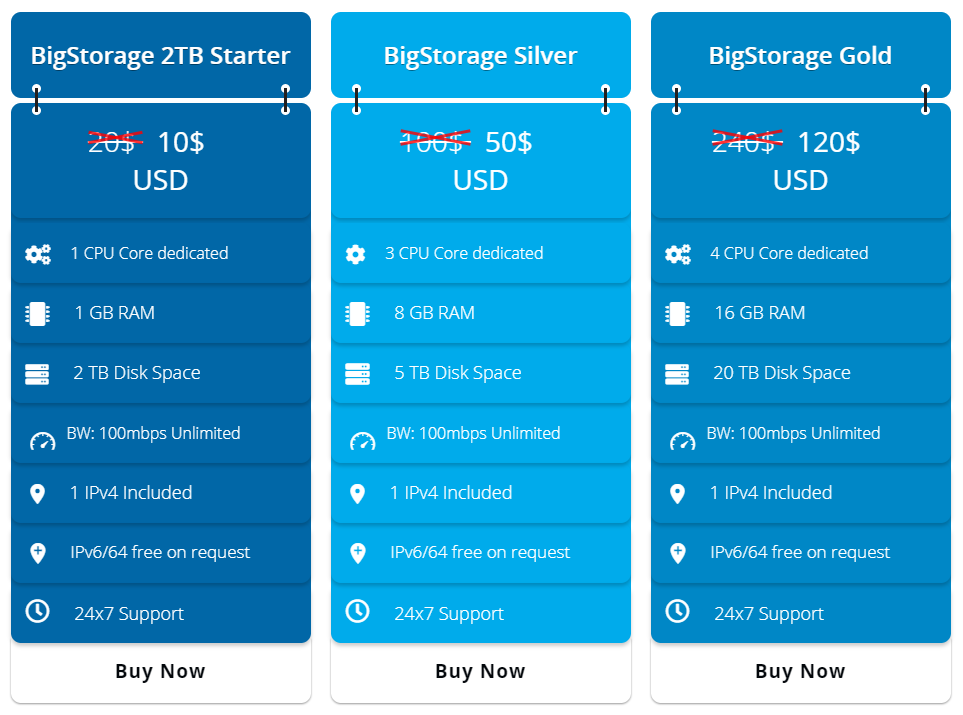Click the disk server icon in the Gold plan

click(677, 374)
